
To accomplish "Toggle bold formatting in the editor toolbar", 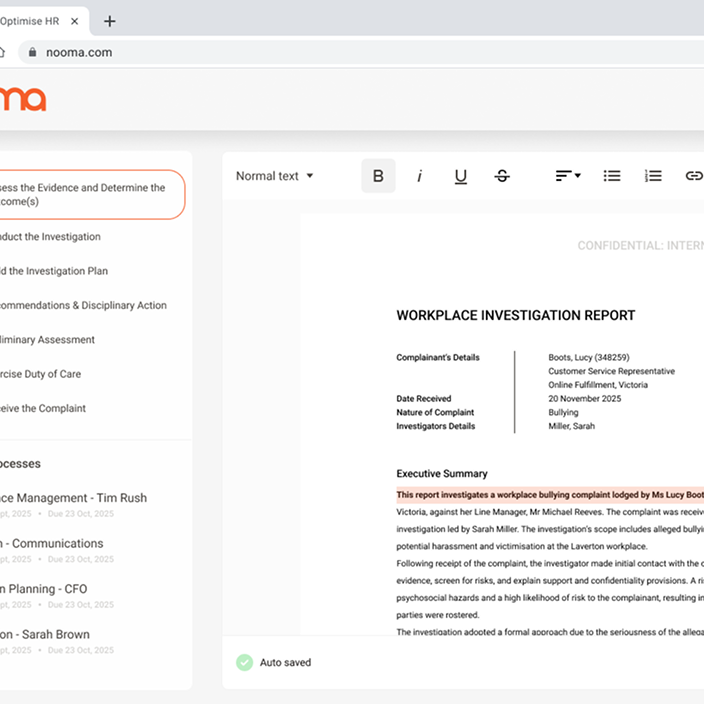I will 378,176.
